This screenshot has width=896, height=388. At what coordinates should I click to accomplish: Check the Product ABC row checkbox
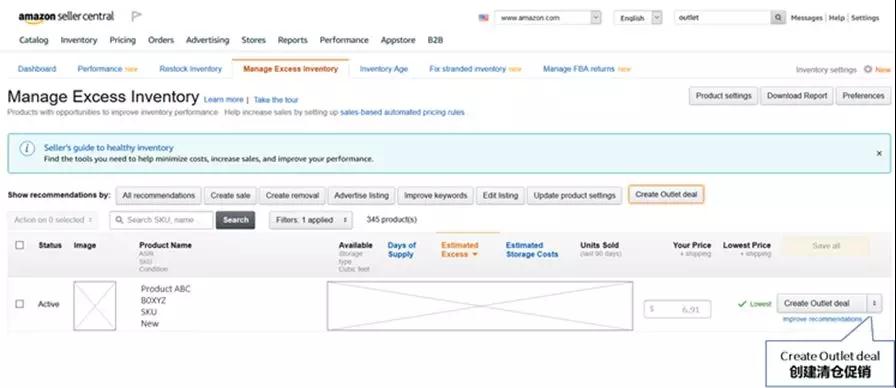point(20,304)
